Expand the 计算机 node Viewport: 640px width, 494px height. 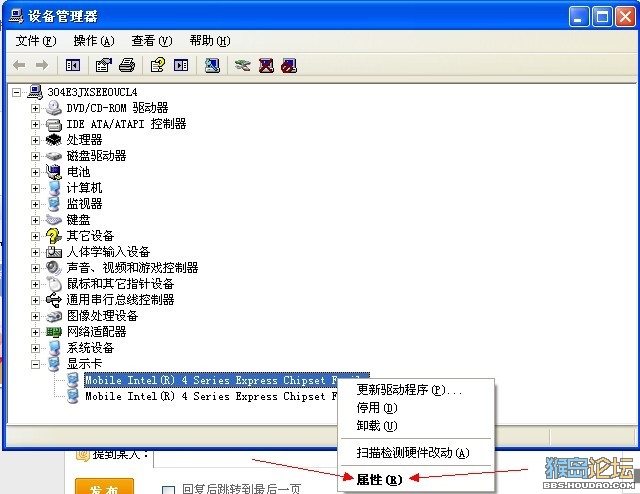tap(36, 188)
